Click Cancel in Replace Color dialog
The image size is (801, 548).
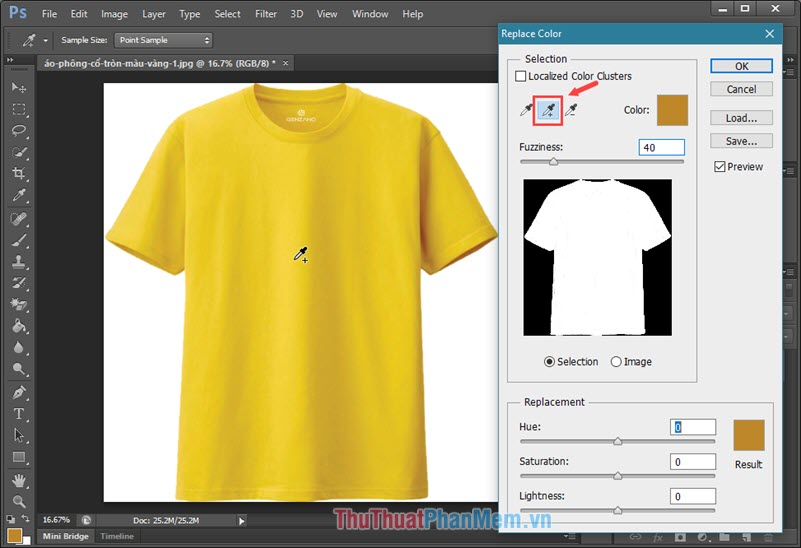pyautogui.click(x=741, y=89)
